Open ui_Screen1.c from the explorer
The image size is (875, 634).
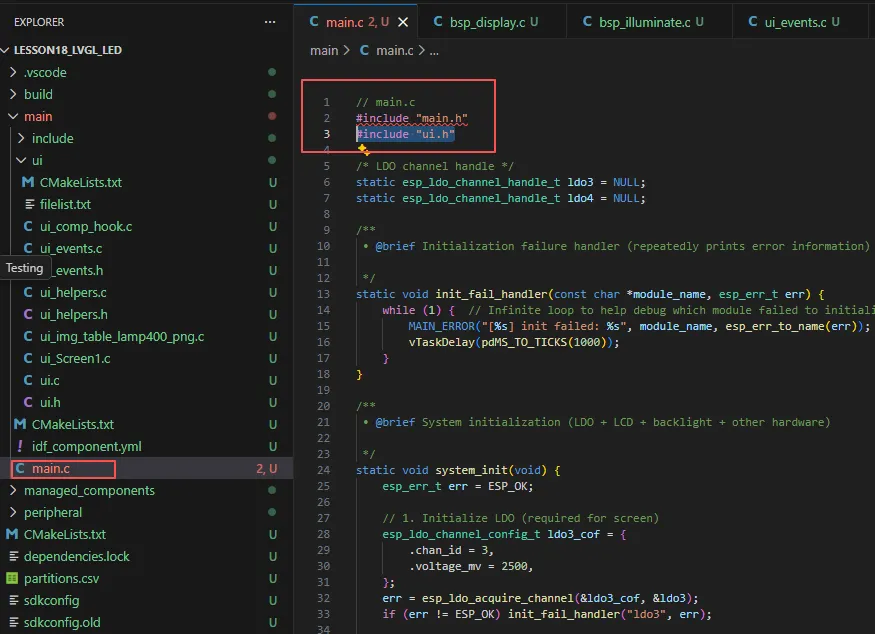[x=75, y=358]
